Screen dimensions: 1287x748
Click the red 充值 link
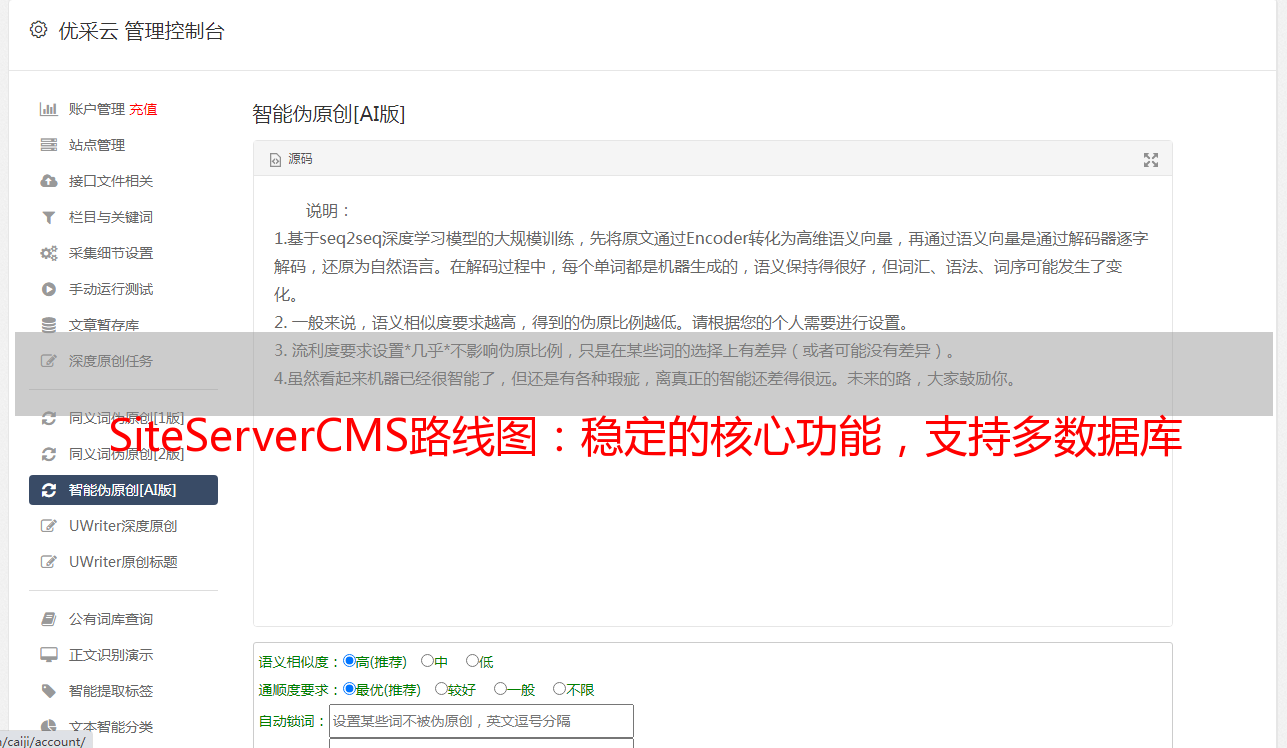pos(143,109)
